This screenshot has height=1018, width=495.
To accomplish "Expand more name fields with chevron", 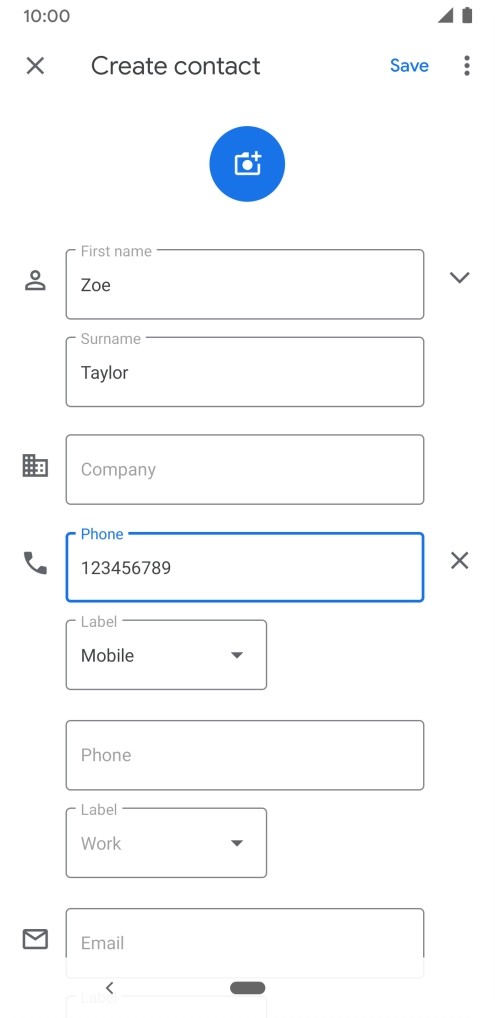I will pos(459,277).
